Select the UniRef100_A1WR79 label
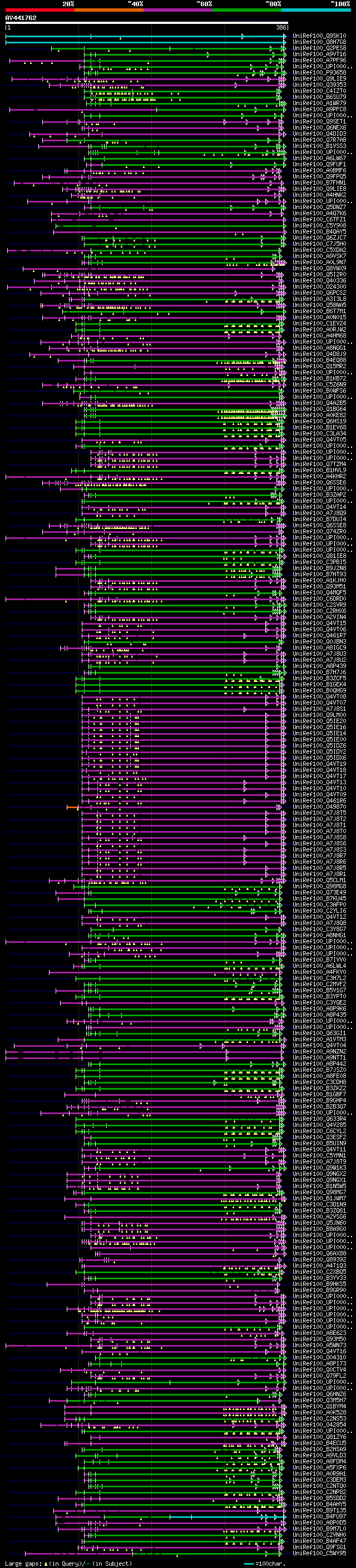The width and height of the screenshot is (356, 1568). tap(319, 103)
